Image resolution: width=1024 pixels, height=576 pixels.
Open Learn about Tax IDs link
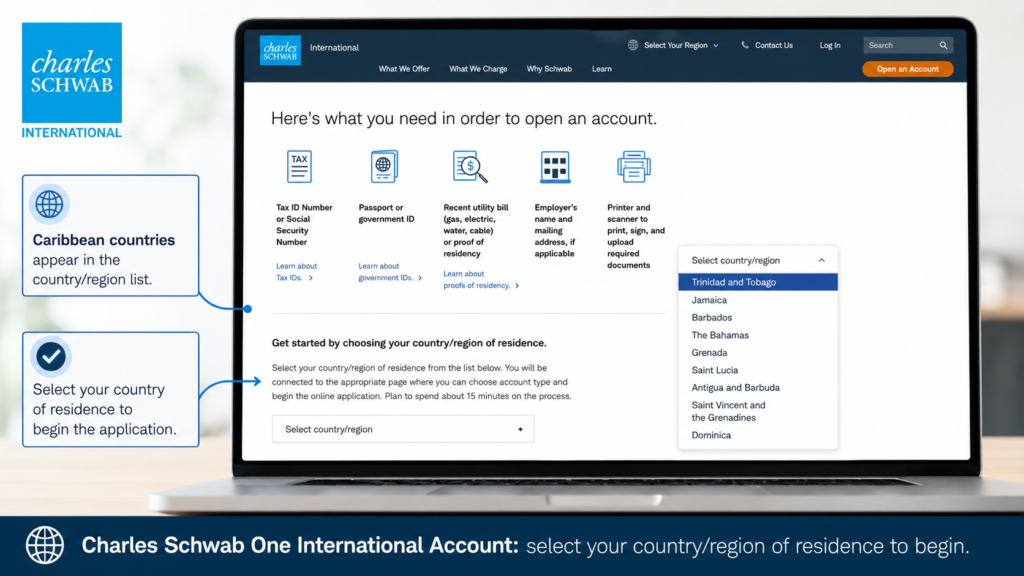tap(296, 272)
